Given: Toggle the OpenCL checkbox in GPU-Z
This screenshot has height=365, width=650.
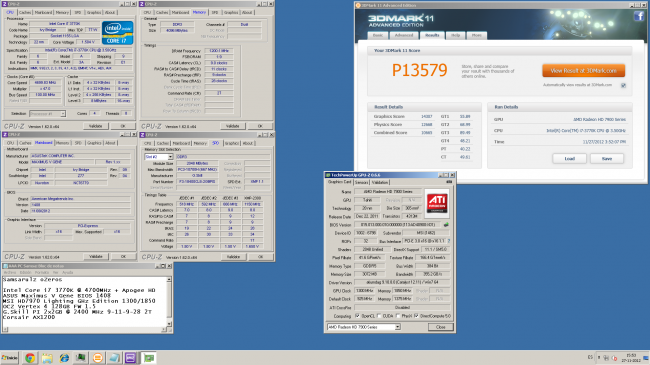Looking at the screenshot, I should point(358,316).
